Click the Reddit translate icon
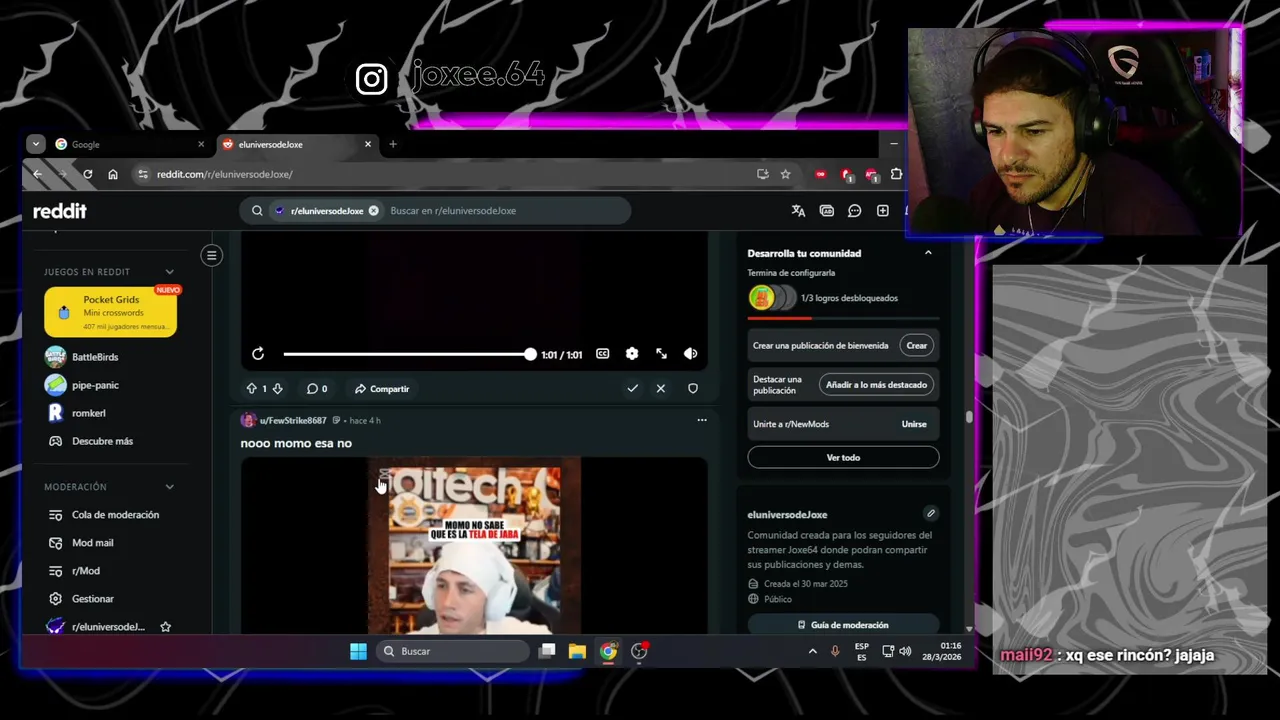Screen dimensions: 1280x720 click(798, 211)
